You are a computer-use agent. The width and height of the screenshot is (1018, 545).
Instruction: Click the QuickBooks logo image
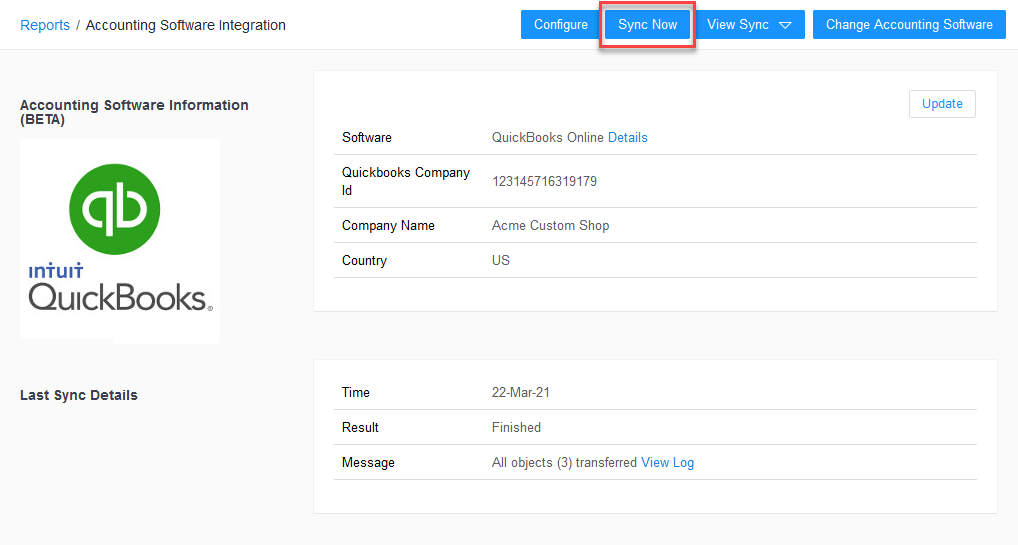120,240
